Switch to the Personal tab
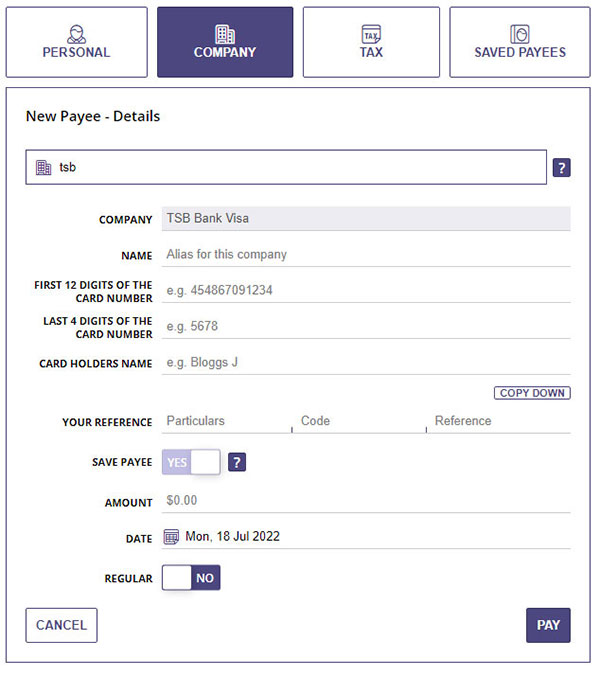This screenshot has height=676, width=600. pyautogui.click(x=76, y=42)
